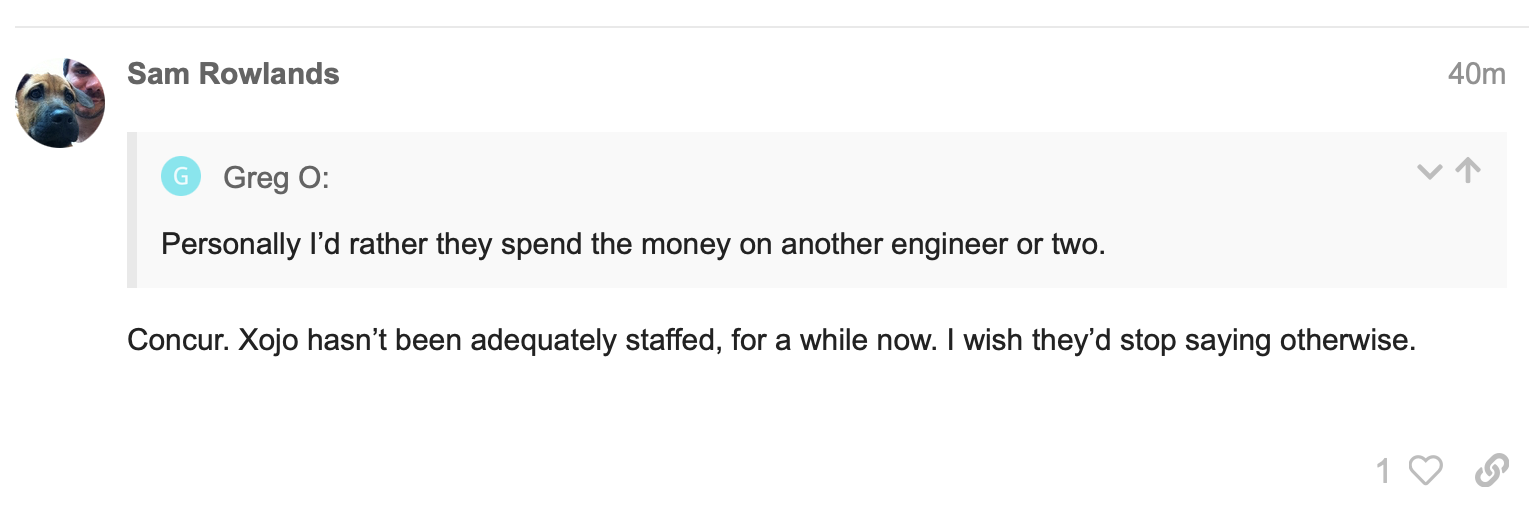1530x516 pixels.
Task: Click the horizontal divider above the post
Action: pos(765,27)
